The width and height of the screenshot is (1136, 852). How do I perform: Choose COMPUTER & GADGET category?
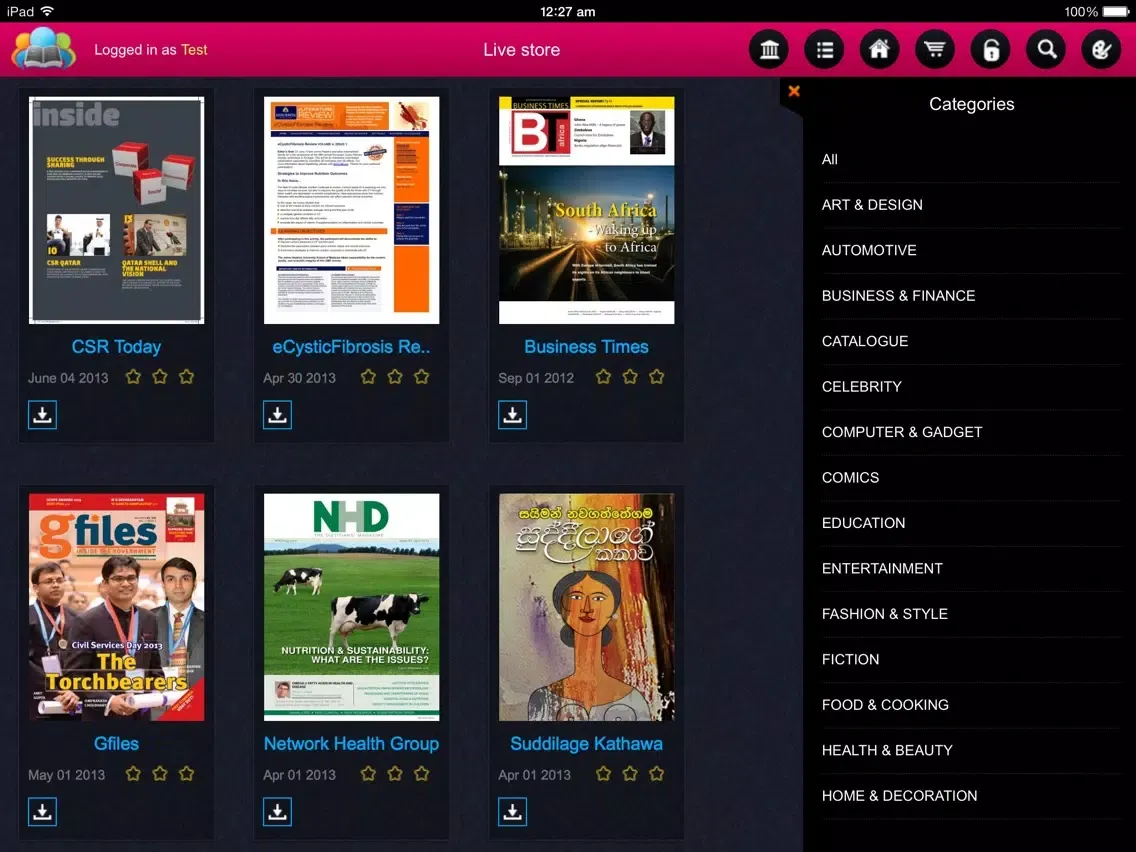(x=971, y=433)
